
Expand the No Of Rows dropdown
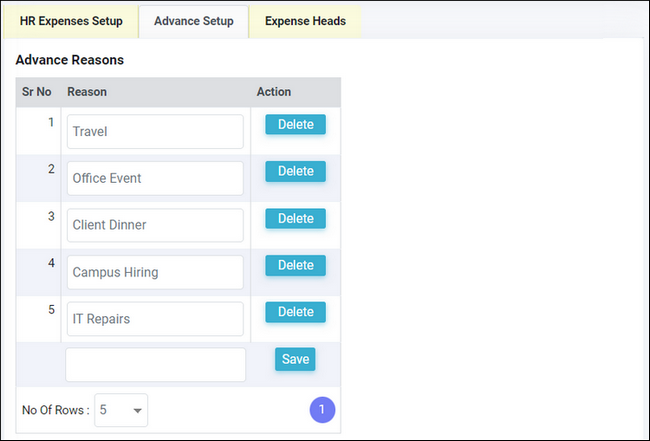pyautogui.click(x=121, y=410)
